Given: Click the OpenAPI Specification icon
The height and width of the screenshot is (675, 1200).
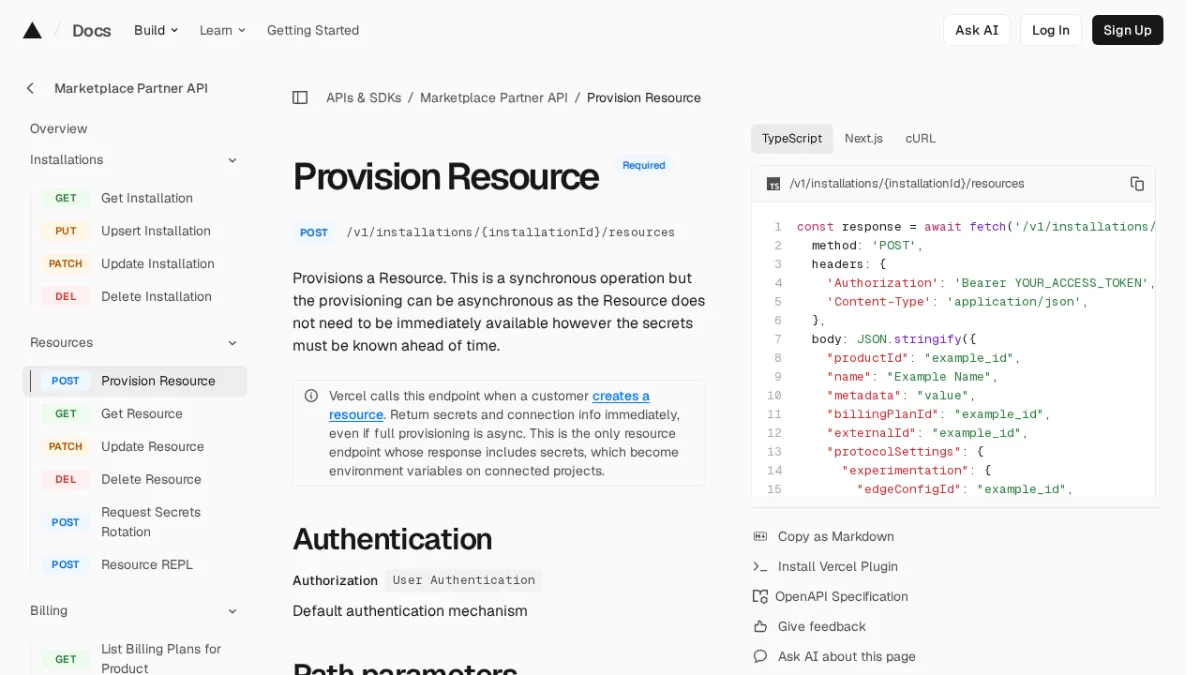Looking at the screenshot, I should [760, 597].
